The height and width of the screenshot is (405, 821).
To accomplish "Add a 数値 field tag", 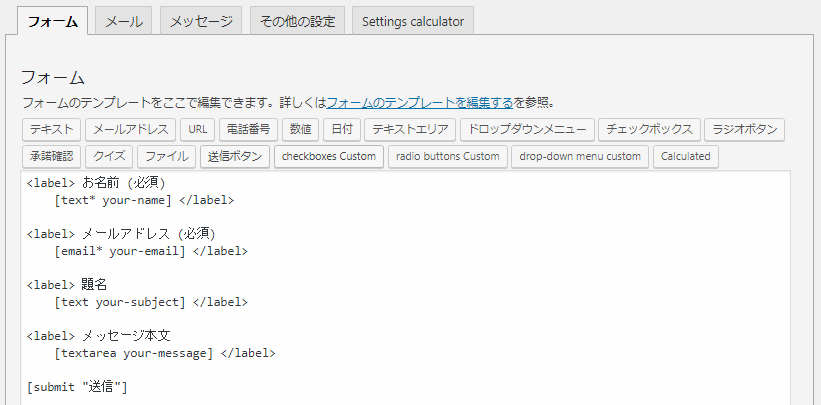I will tap(301, 129).
